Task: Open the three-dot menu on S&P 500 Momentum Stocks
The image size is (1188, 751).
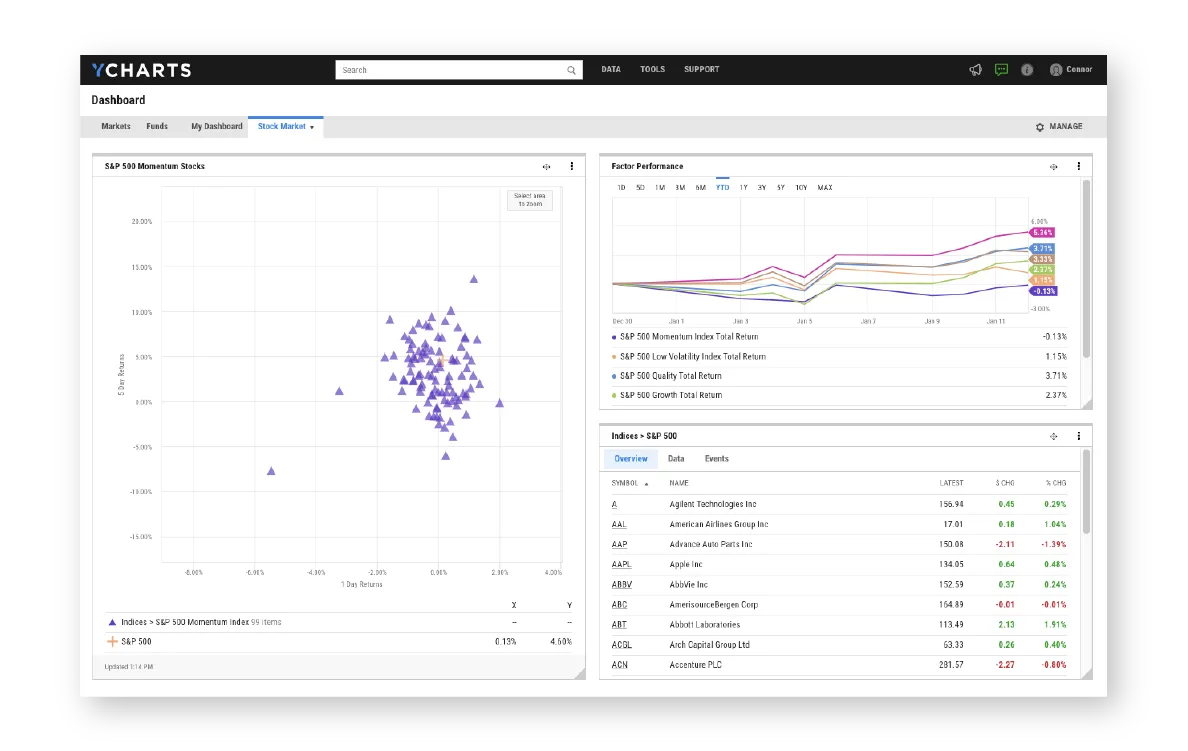Action: tap(571, 166)
